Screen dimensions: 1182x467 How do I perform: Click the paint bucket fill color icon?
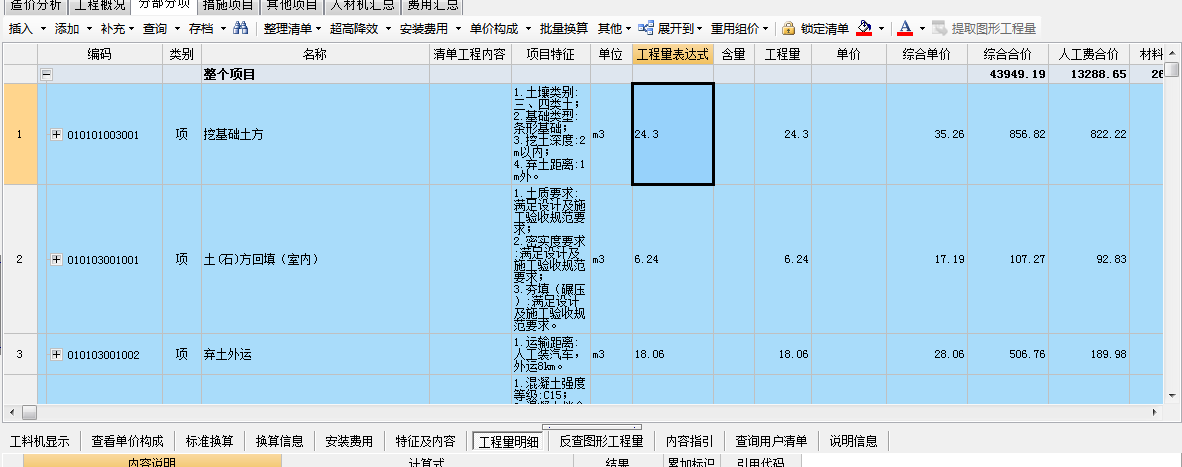tap(865, 29)
